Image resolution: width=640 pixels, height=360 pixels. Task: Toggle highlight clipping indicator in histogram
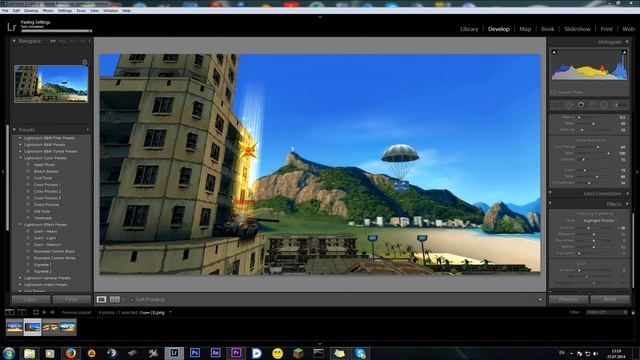coord(624,52)
